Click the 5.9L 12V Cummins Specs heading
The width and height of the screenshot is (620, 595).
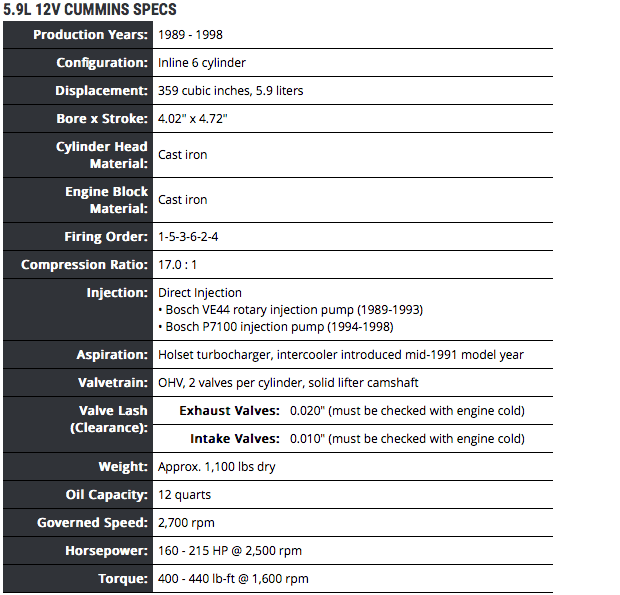click(91, 9)
